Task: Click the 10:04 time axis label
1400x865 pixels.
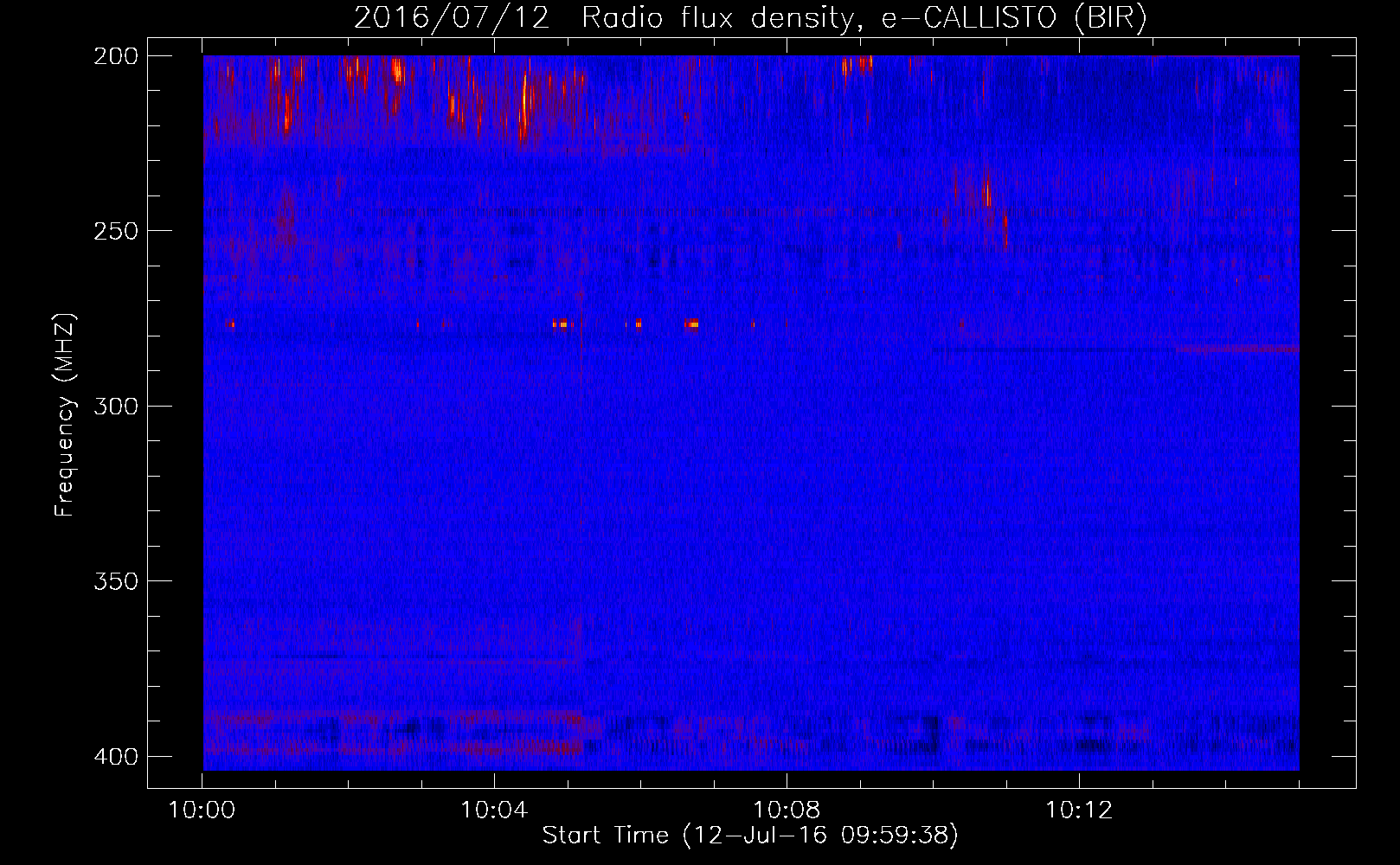Action: point(494,811)
